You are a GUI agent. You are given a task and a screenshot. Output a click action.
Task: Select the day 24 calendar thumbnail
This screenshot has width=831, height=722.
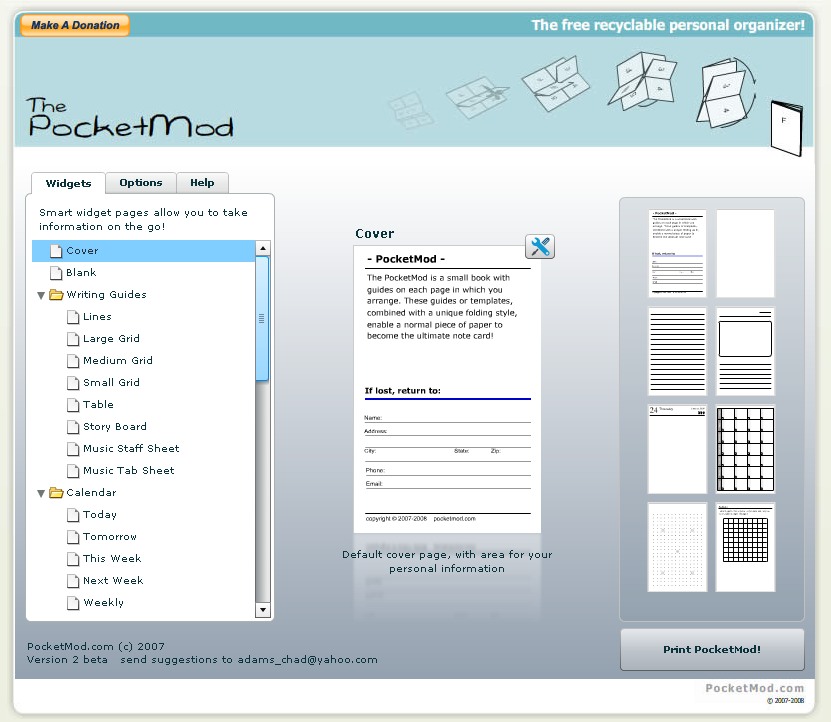pos(677,450)
